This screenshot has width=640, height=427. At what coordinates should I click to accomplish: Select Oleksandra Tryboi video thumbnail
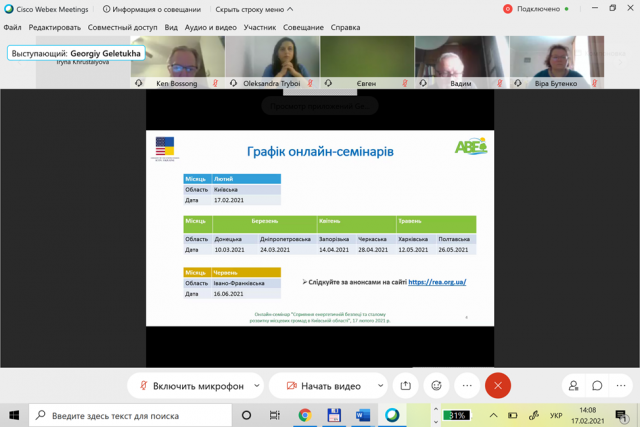point(272,62)
